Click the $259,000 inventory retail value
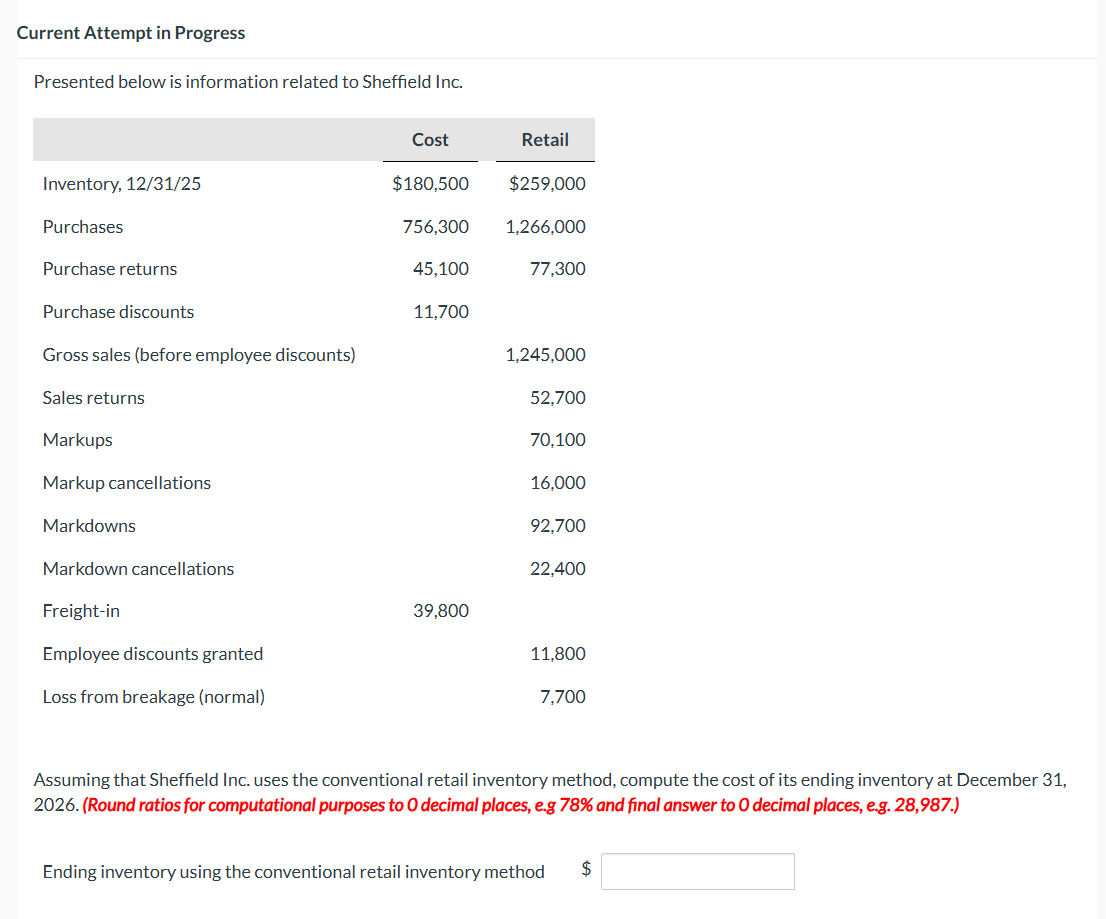The height and width of the screenshot is (919, 1106). tap(547, 183)
